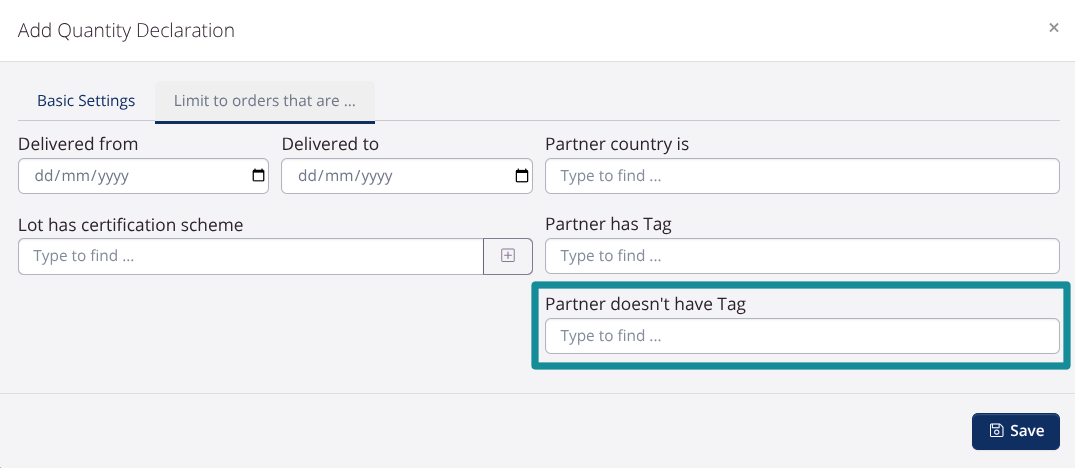Click the Delivered from date field
This screenshot has height=468, width=1075.
tap(143, 176)
